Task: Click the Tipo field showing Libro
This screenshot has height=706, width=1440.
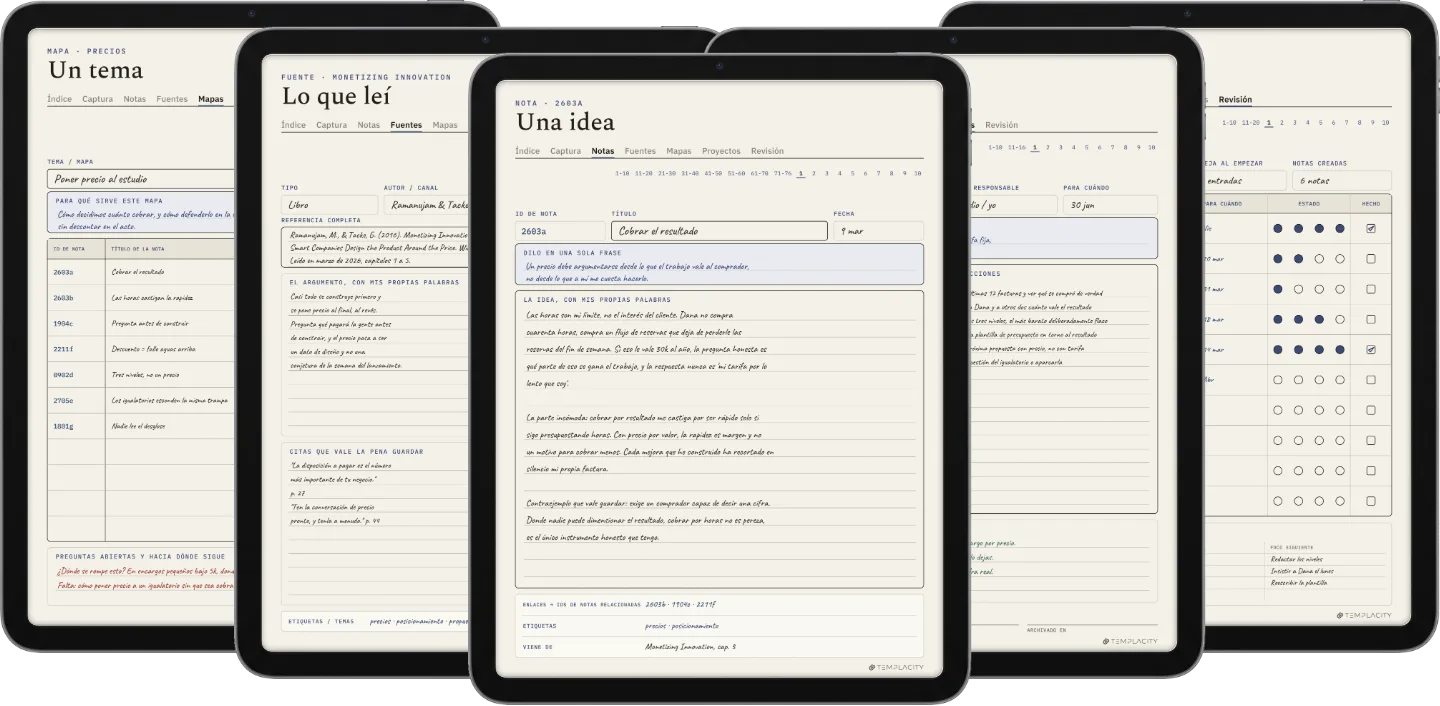Action: (329, 205)
